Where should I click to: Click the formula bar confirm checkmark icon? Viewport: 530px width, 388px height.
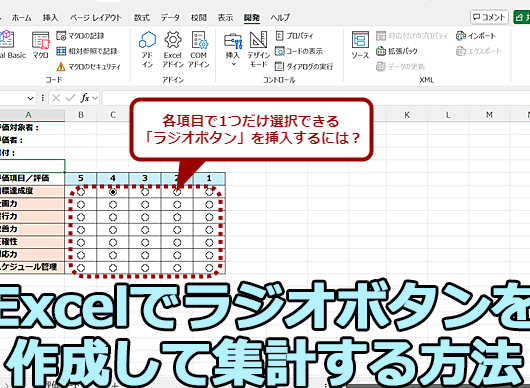[x=70, y=98]
